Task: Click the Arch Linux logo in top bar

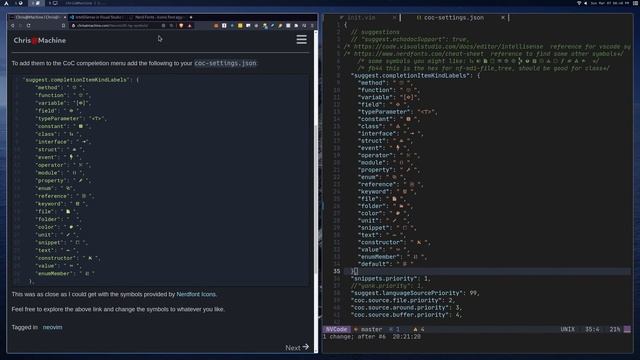Action: coord(6,3)
